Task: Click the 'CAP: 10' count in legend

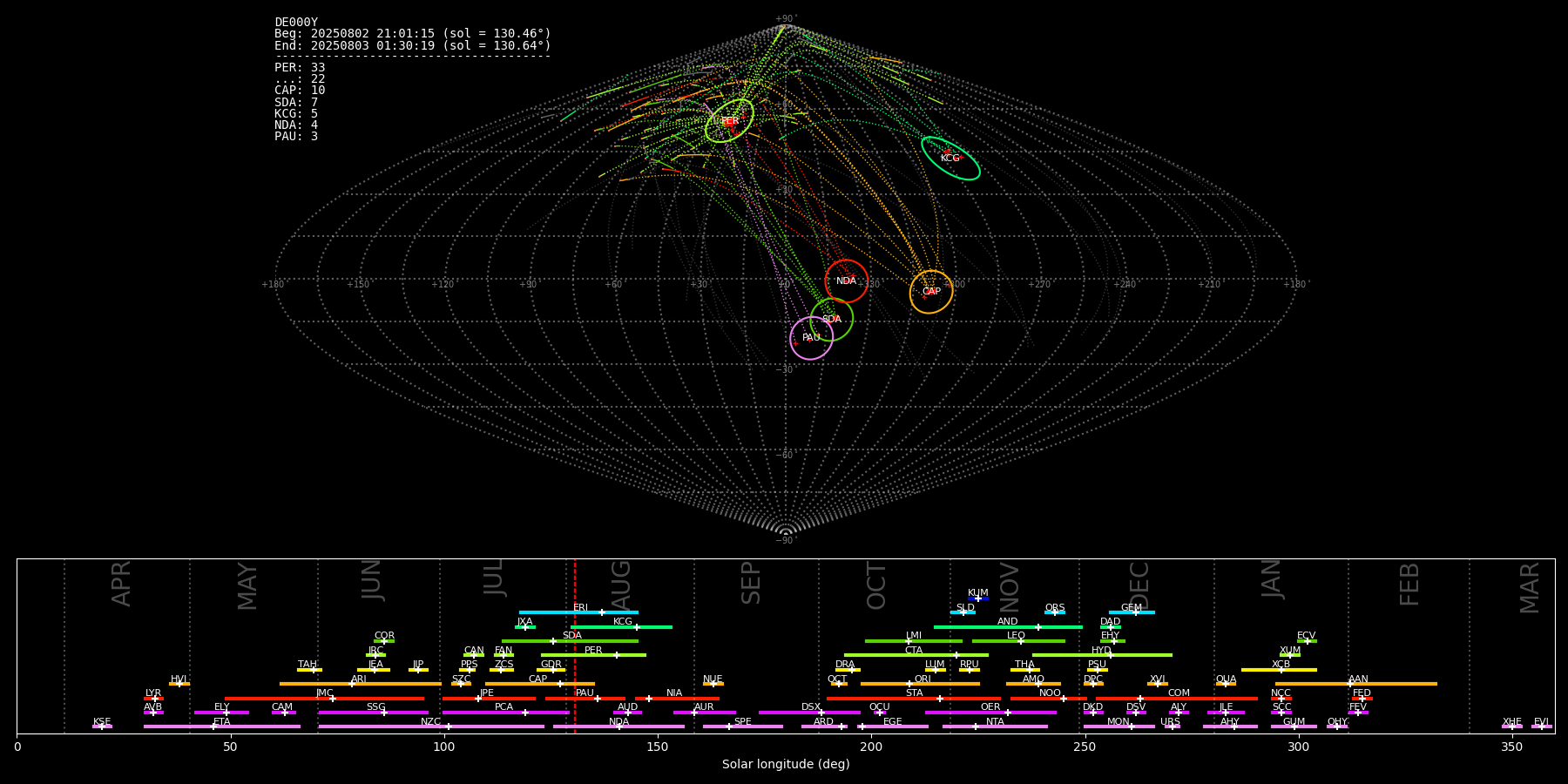Action: 300,91
